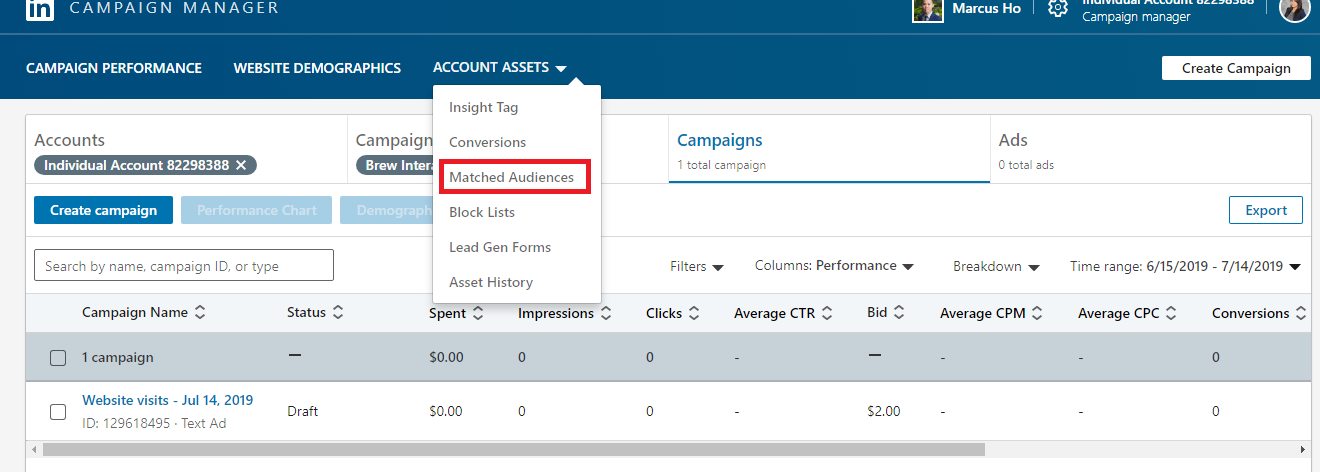Collapse the Account Assets dropdown menu
Image resolution: width=1320 pixels, height=472 pixels.
click(500, 68)
